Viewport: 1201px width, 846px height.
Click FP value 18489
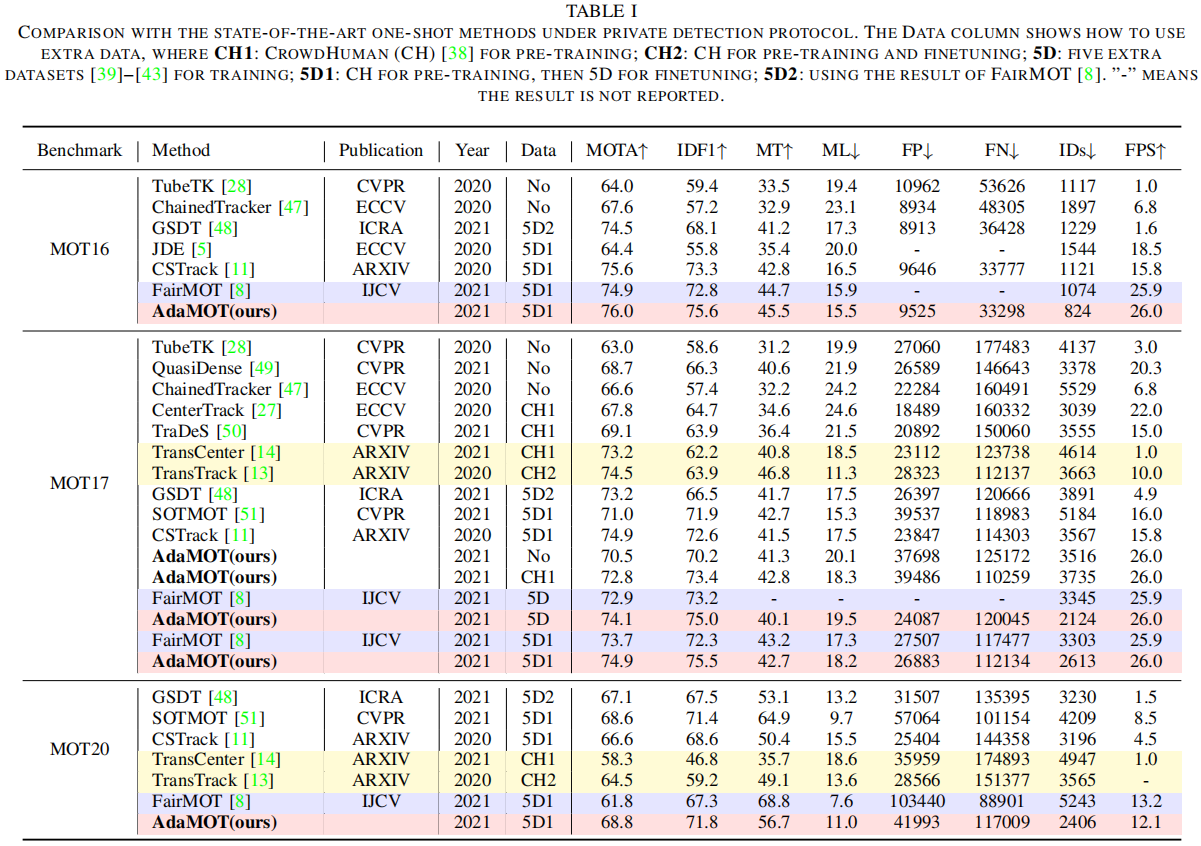pos(916,410)
